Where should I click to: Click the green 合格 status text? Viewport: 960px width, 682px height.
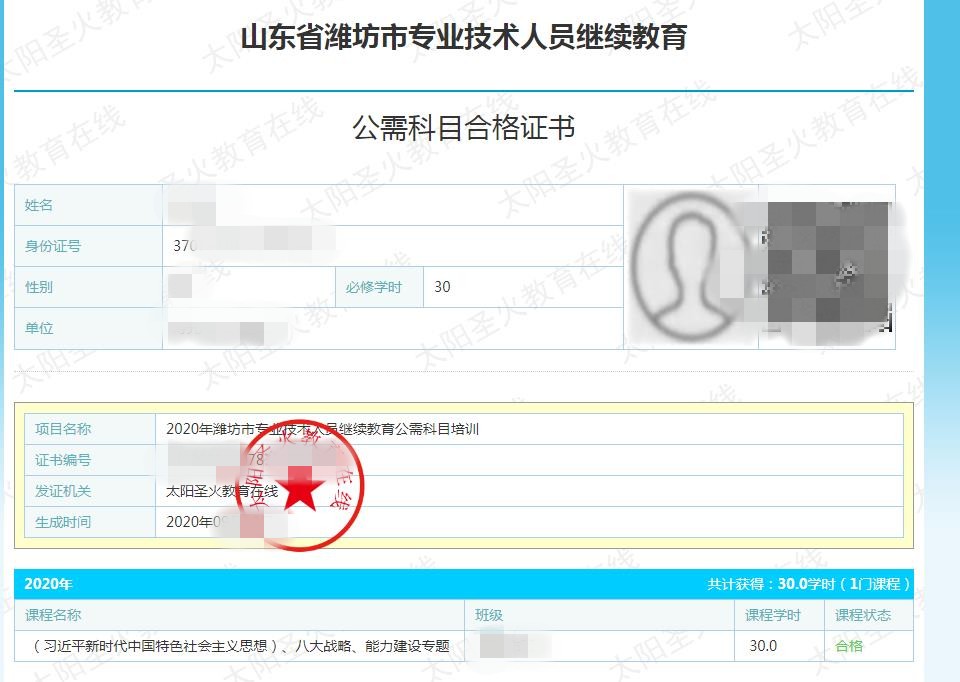[849, 646]
